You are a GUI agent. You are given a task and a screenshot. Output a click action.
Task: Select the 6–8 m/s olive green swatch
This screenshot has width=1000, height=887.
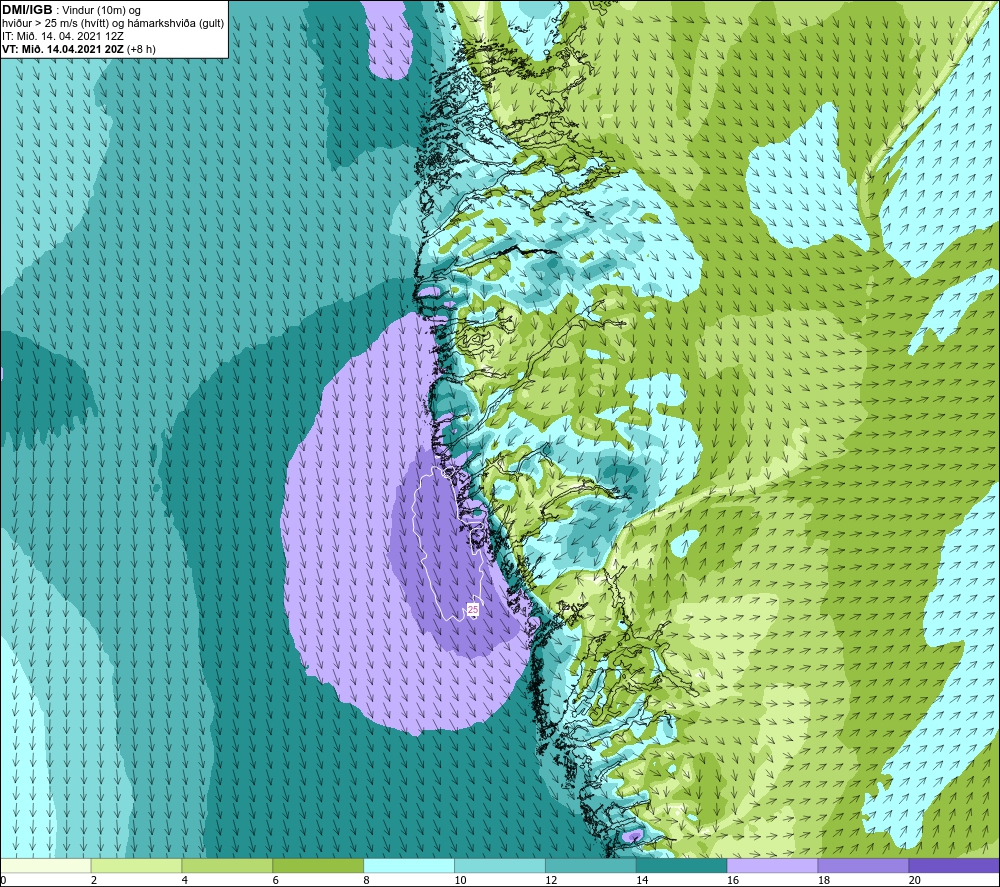(318, 865)
